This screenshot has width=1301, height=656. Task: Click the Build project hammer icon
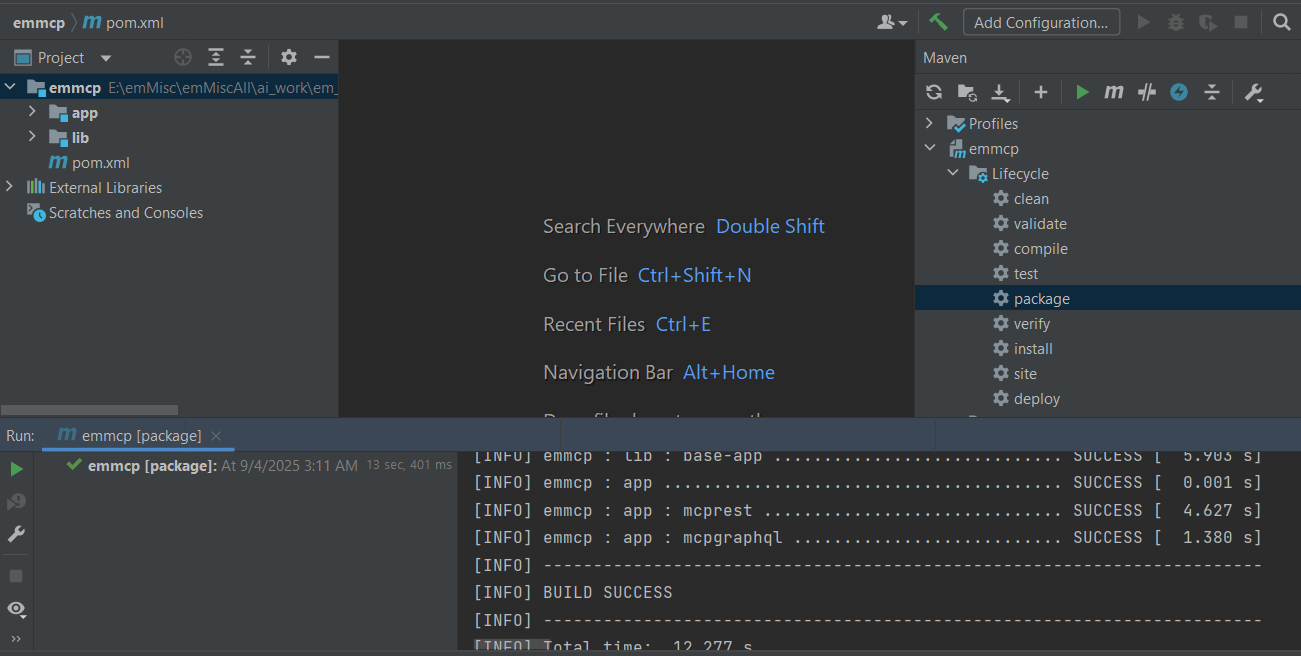tap(938, 21)
